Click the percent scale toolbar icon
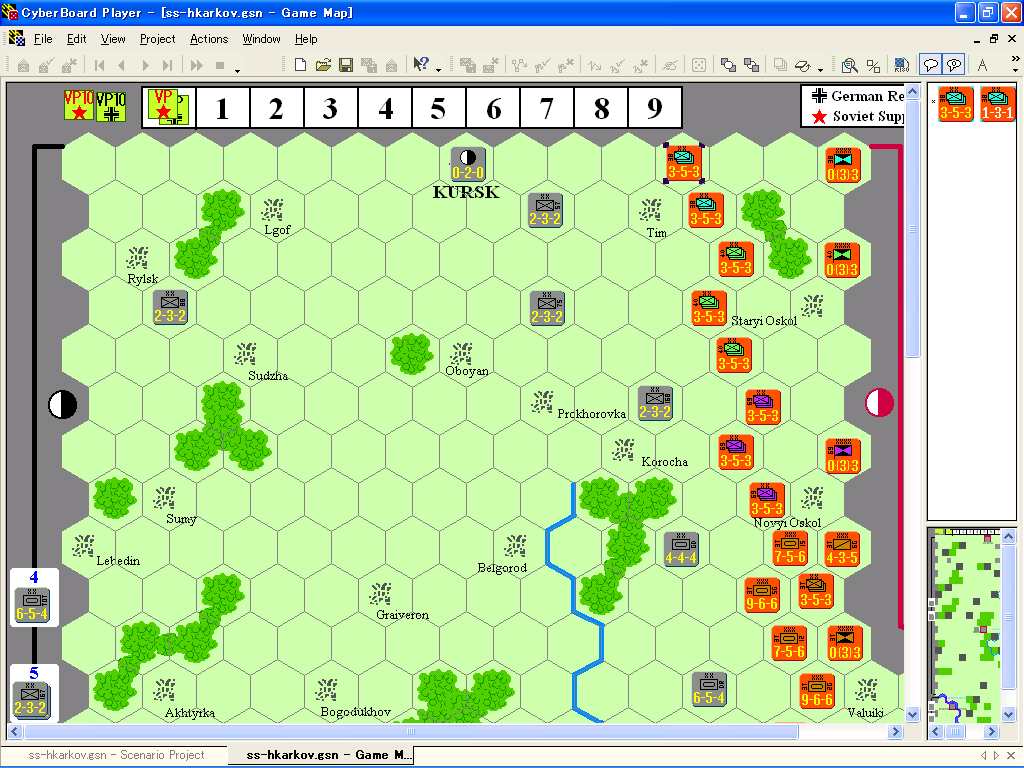The height and width of the screenshot is (768, 1024). coord(873,65)
